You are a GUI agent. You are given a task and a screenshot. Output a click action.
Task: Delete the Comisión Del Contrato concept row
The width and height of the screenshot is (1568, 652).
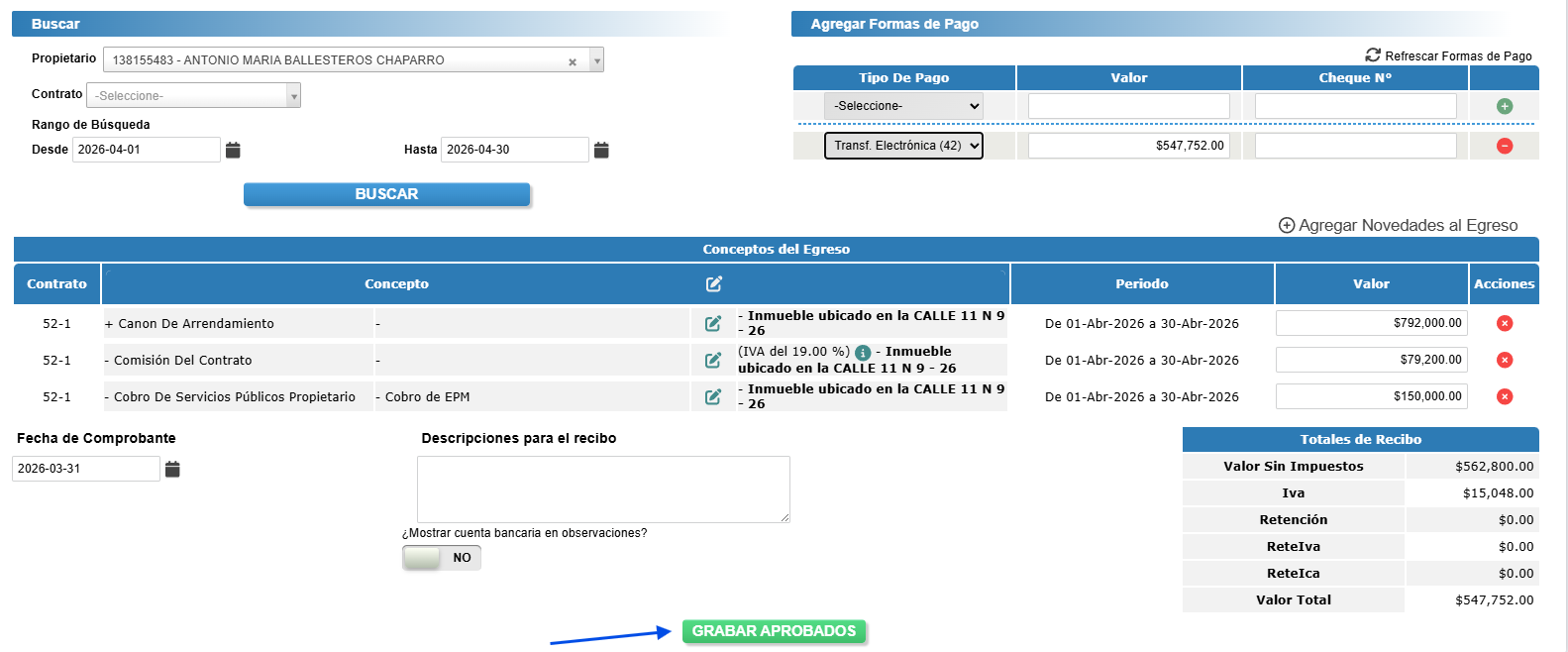(x=1504, y=360)
